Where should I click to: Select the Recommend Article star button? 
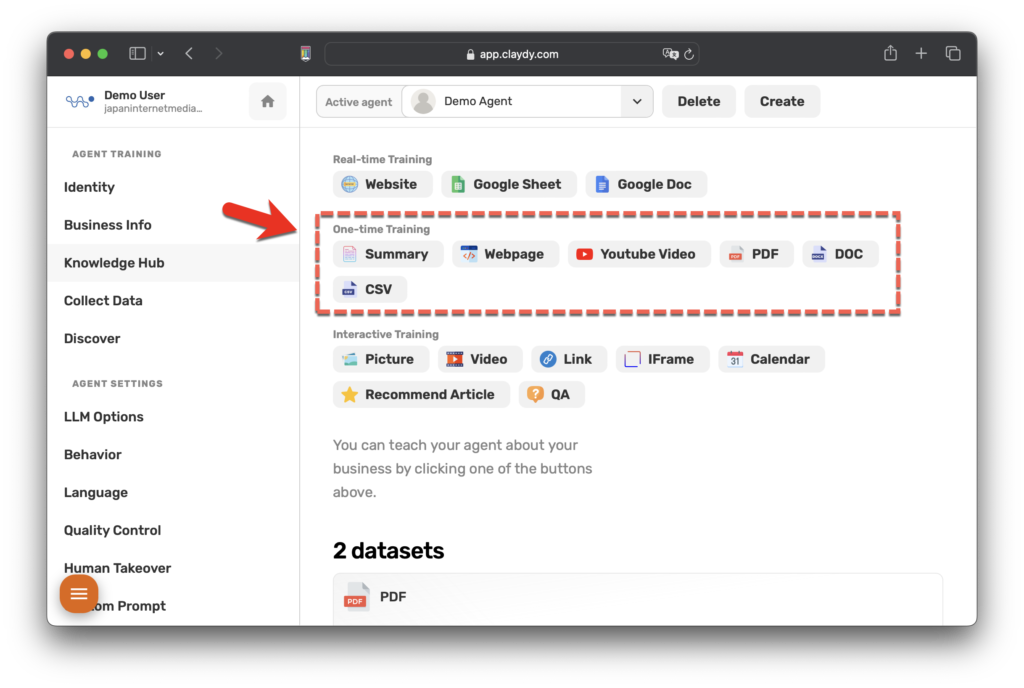coord(420,394)
